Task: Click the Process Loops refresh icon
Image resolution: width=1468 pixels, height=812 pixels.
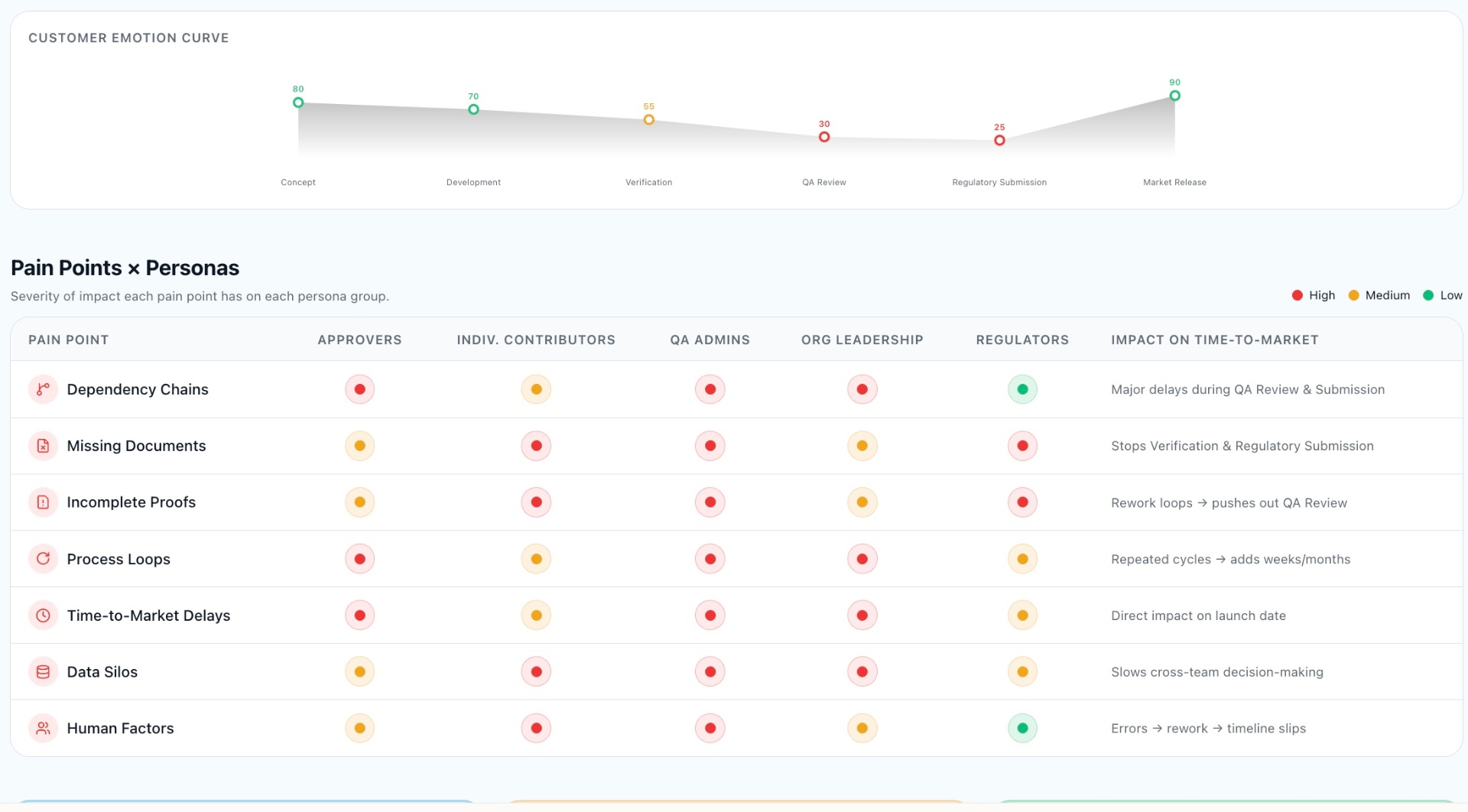Action: [44, 559]
